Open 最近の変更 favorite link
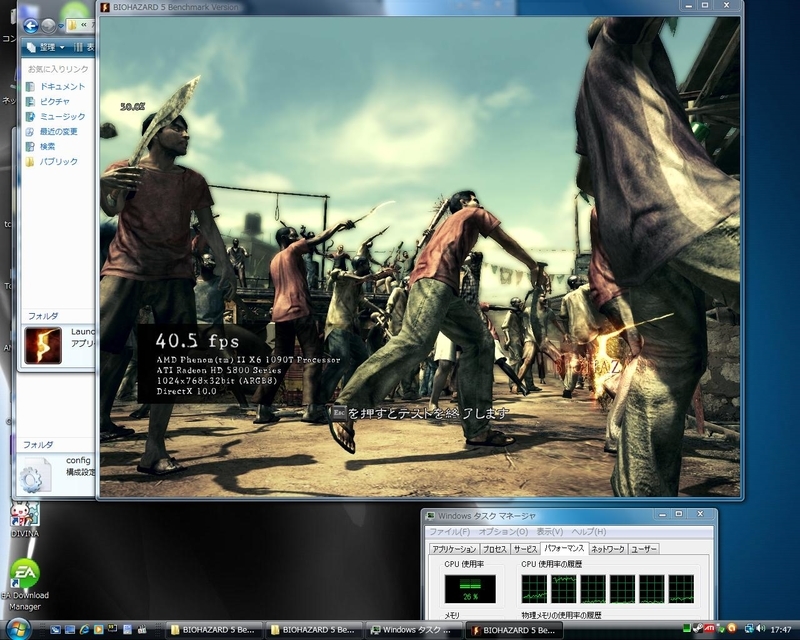Viewport: 800px width, 640px height. tap(52, 132)
